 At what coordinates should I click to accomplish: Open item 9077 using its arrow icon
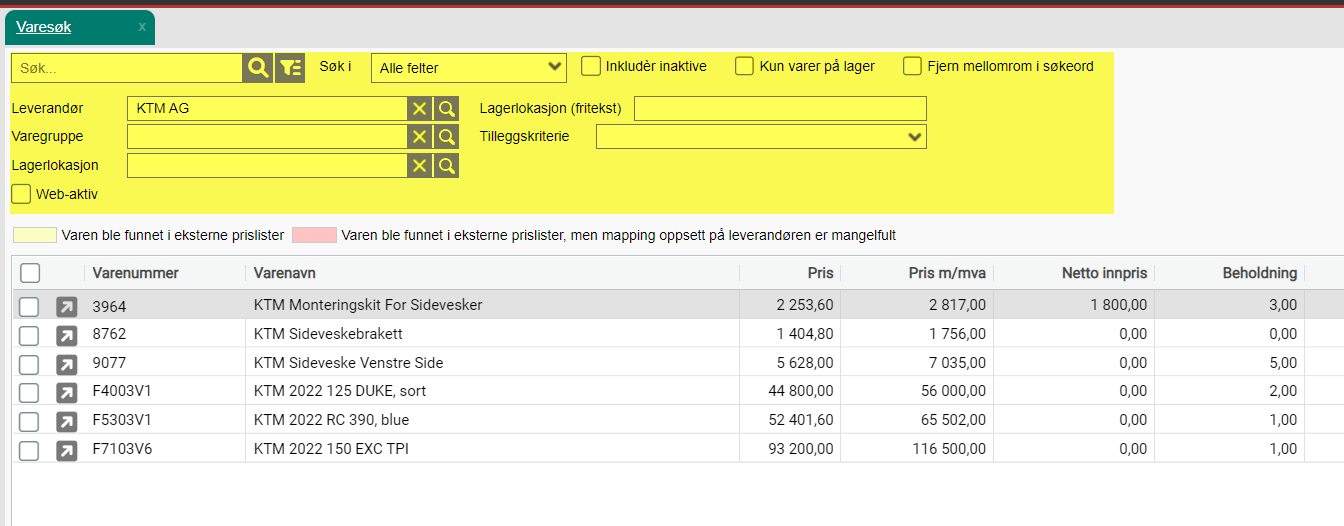(x=66, y=363)
